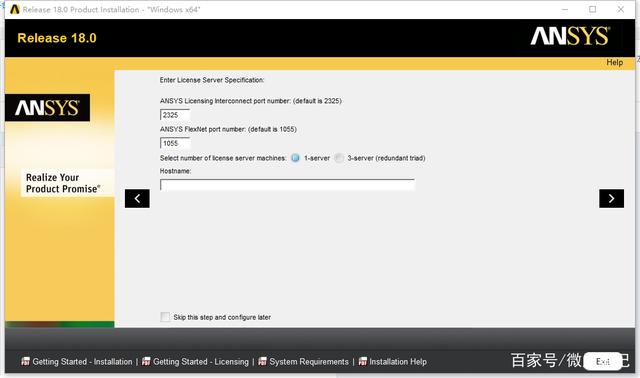The height and width of the screenshot is (378, 640).
Task: Close the Product Installation window
Action: point(620,9)
